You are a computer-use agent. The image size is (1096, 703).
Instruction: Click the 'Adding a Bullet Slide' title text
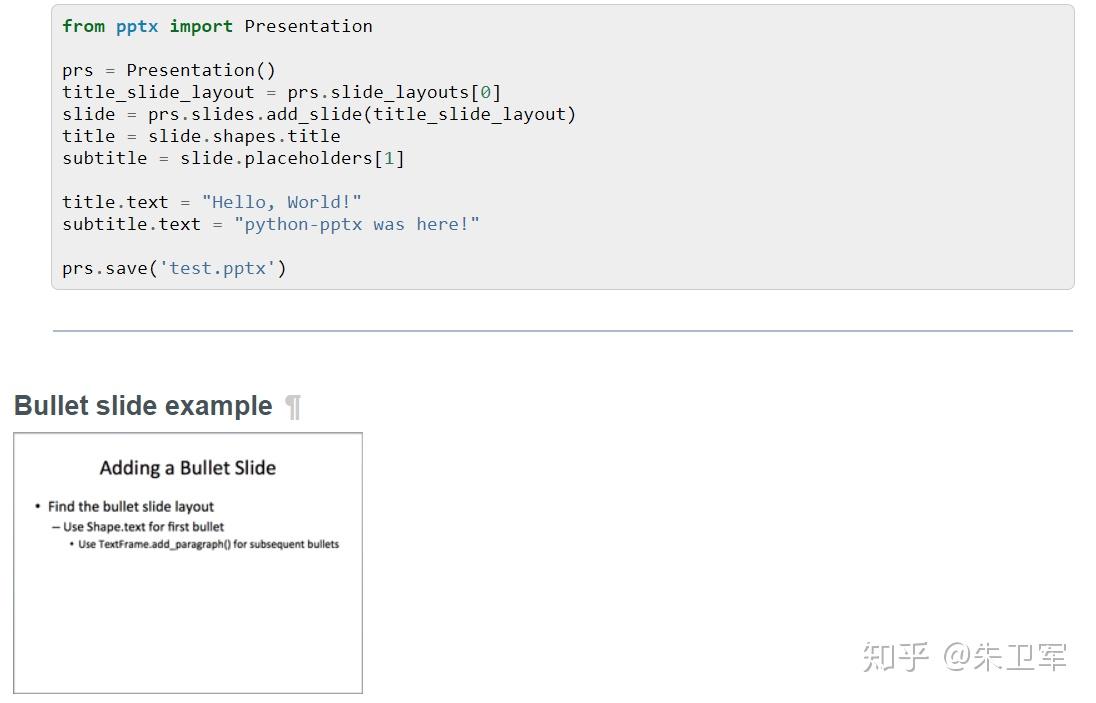[188, 468]
